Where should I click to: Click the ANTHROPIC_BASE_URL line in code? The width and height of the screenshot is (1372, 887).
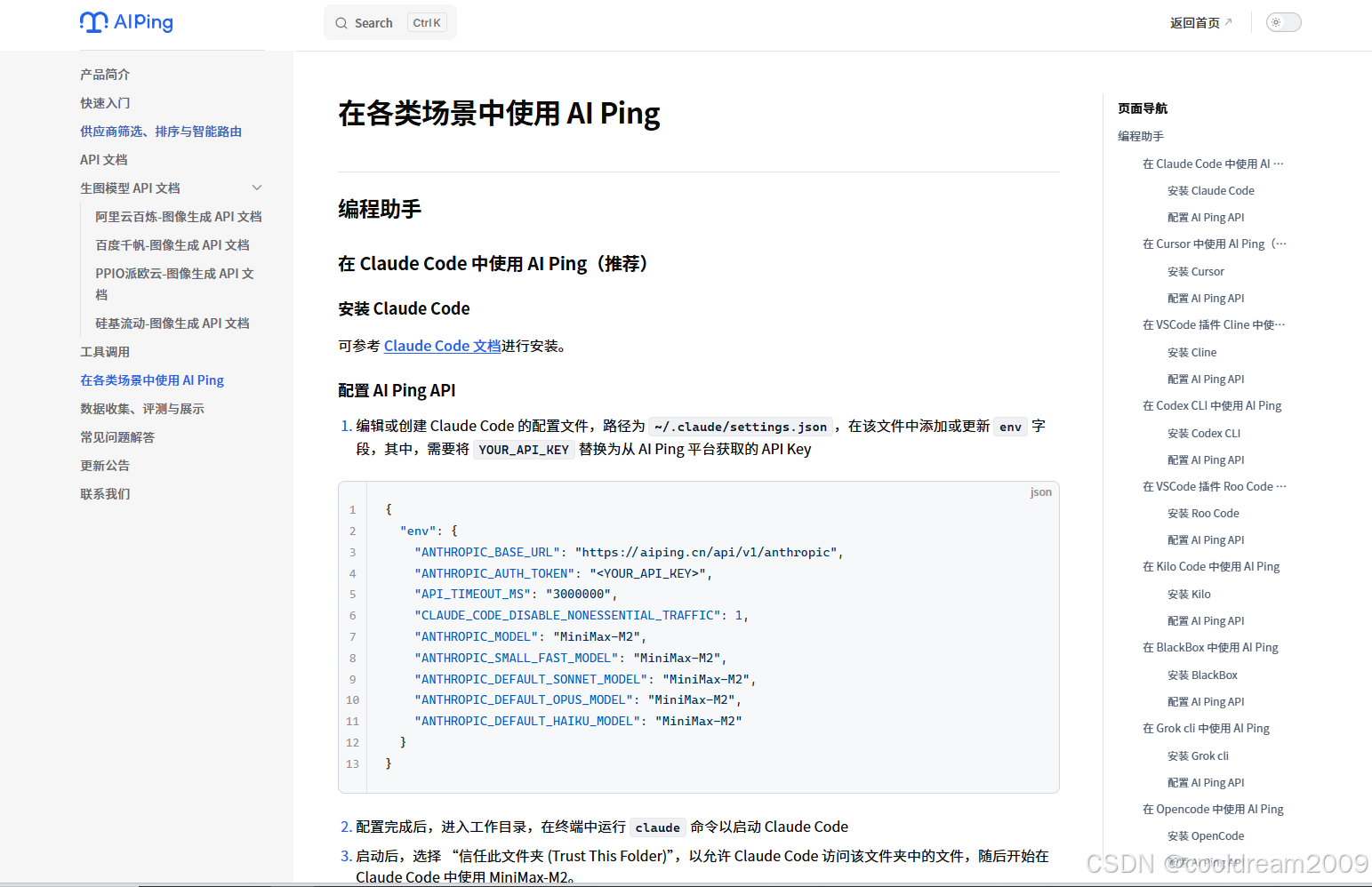pos(629,552)
